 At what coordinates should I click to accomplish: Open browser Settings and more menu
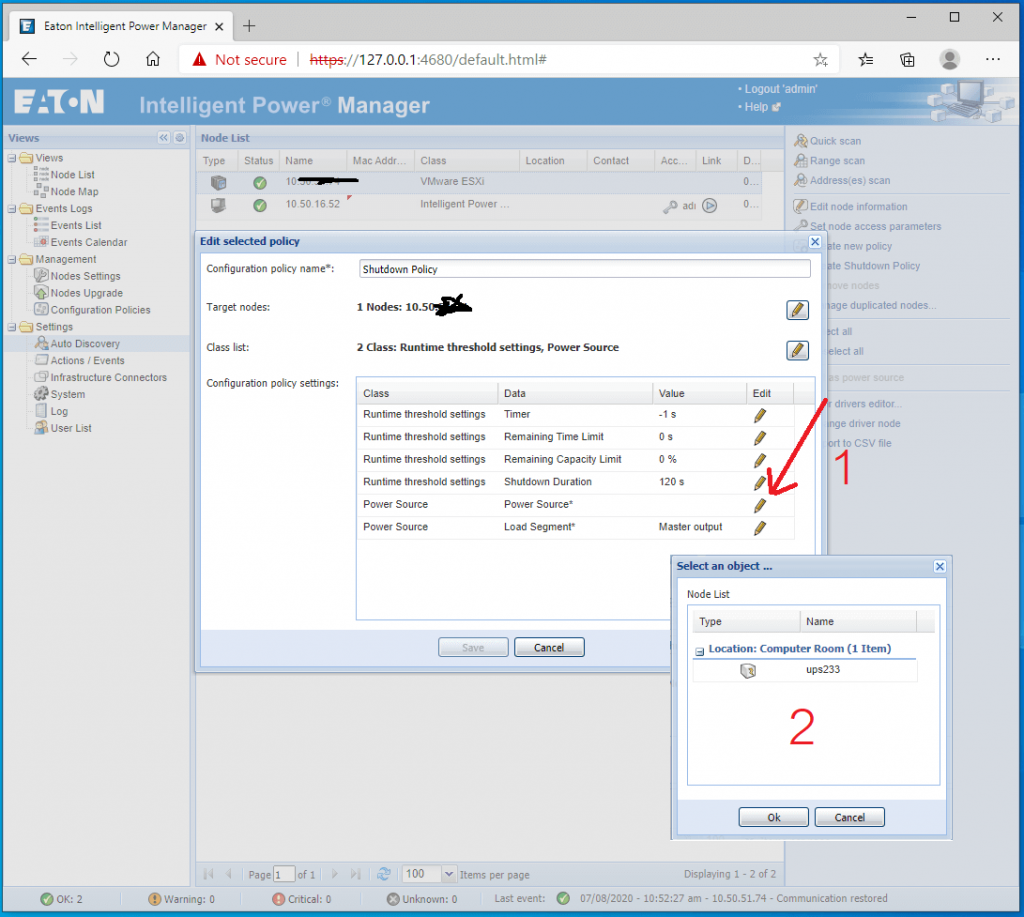(x=993, y=59)
